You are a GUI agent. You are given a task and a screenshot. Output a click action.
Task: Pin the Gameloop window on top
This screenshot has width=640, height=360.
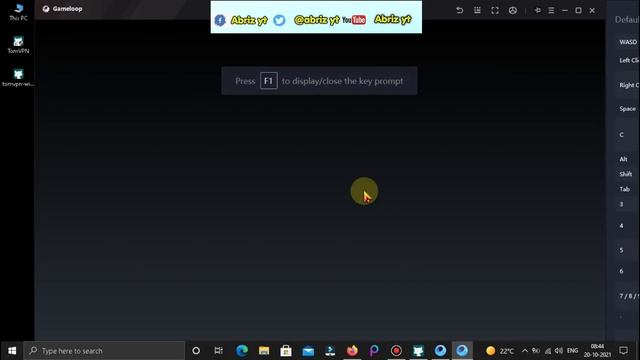(538, 10)
